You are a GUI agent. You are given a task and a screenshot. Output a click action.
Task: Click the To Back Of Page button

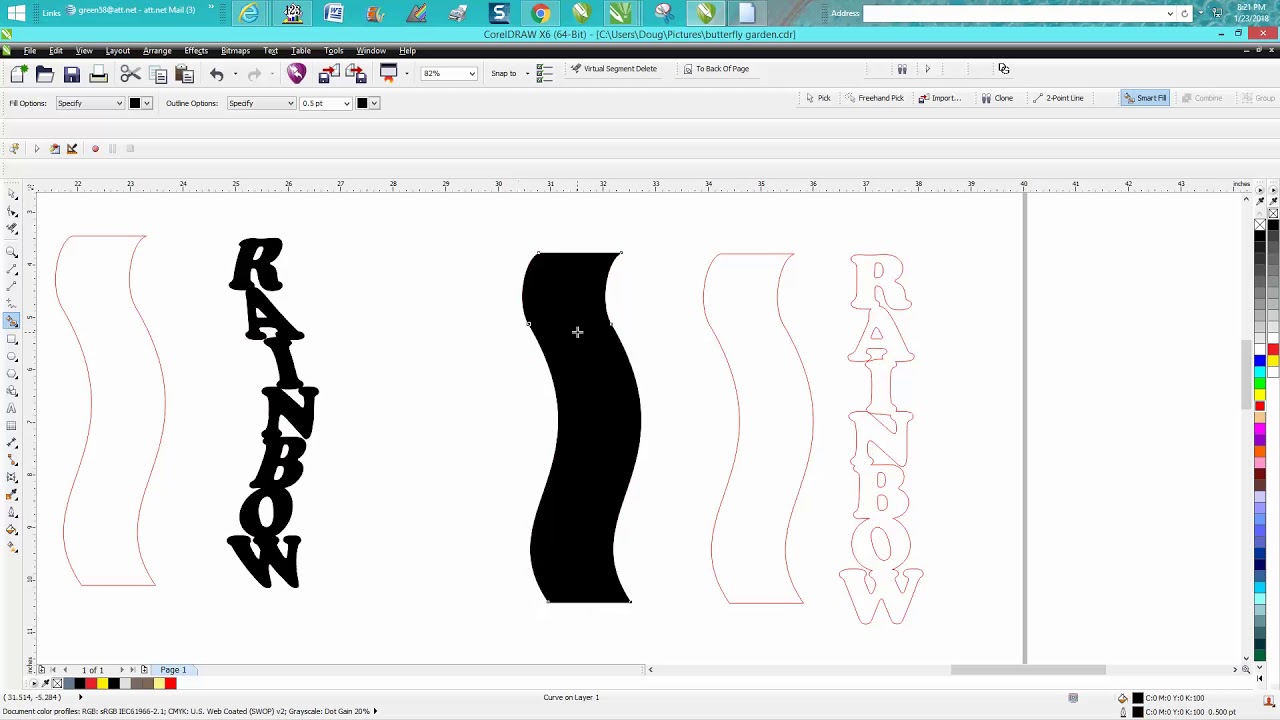(716, 69)
